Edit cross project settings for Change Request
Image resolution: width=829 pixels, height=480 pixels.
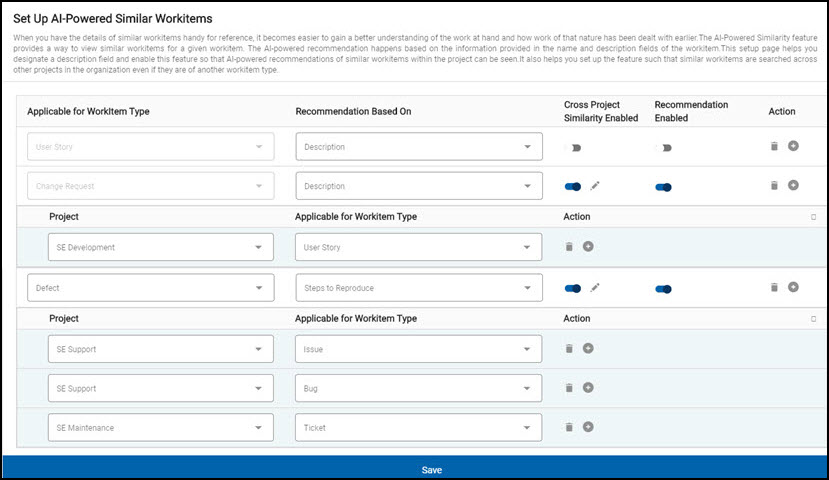595,186
